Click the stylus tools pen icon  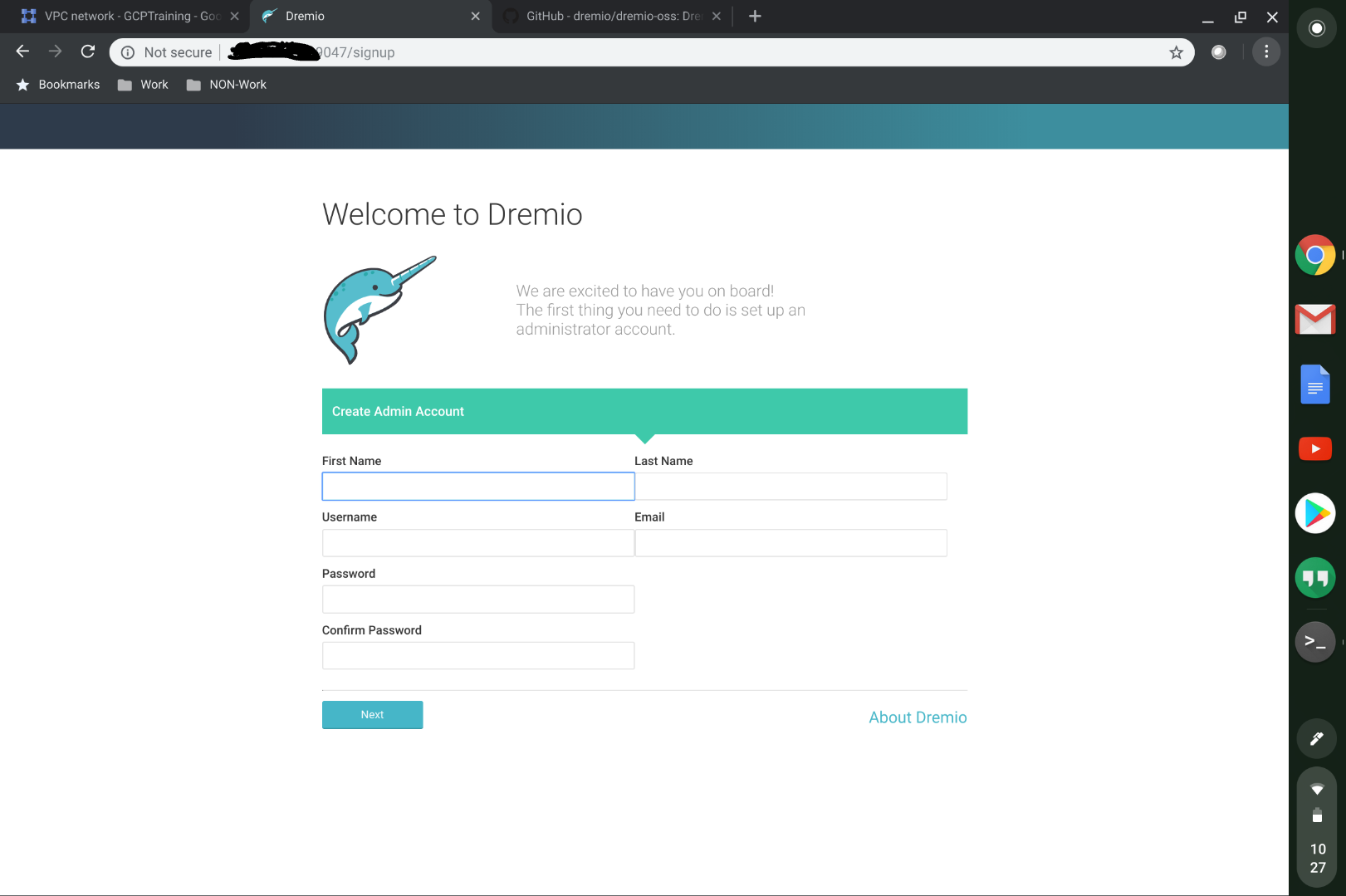pos(1317,738)
